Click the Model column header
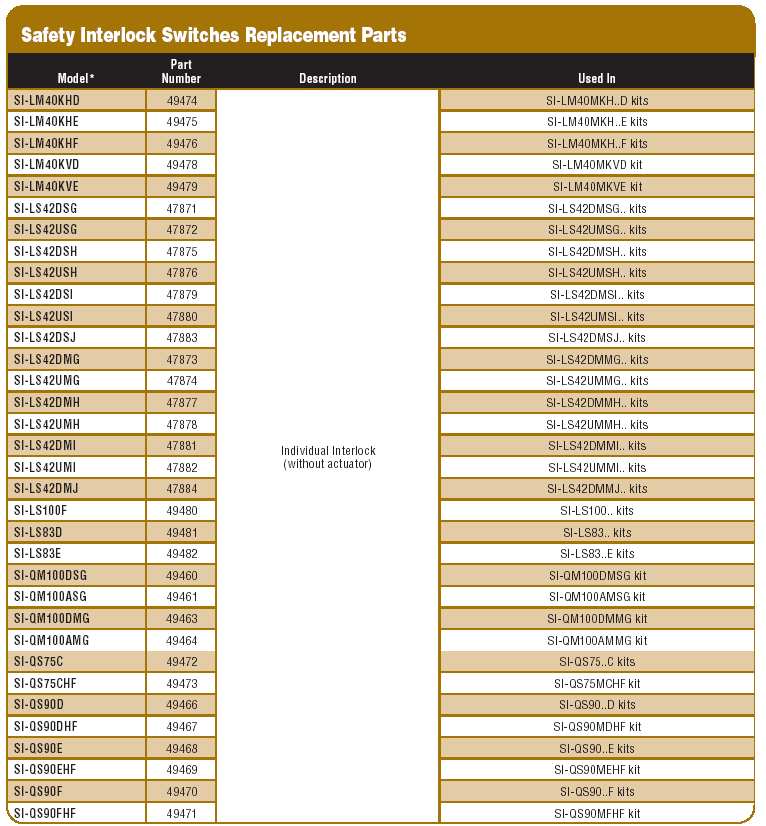Image resolution: width=766 pixels, height=826 pixels. point(76,78)
